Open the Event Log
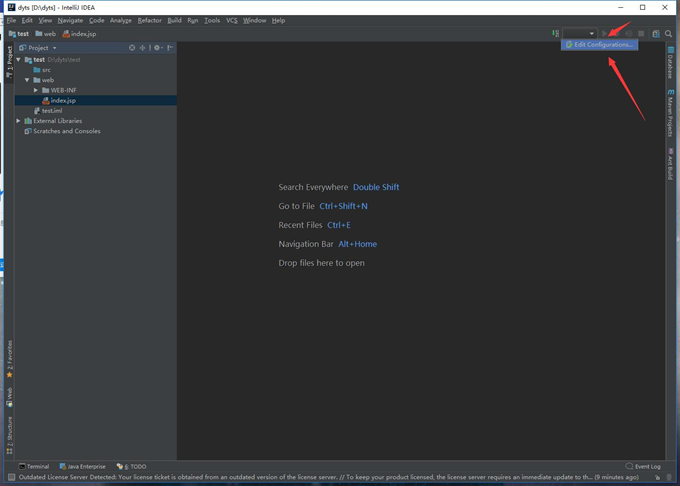 click(643, 466)
